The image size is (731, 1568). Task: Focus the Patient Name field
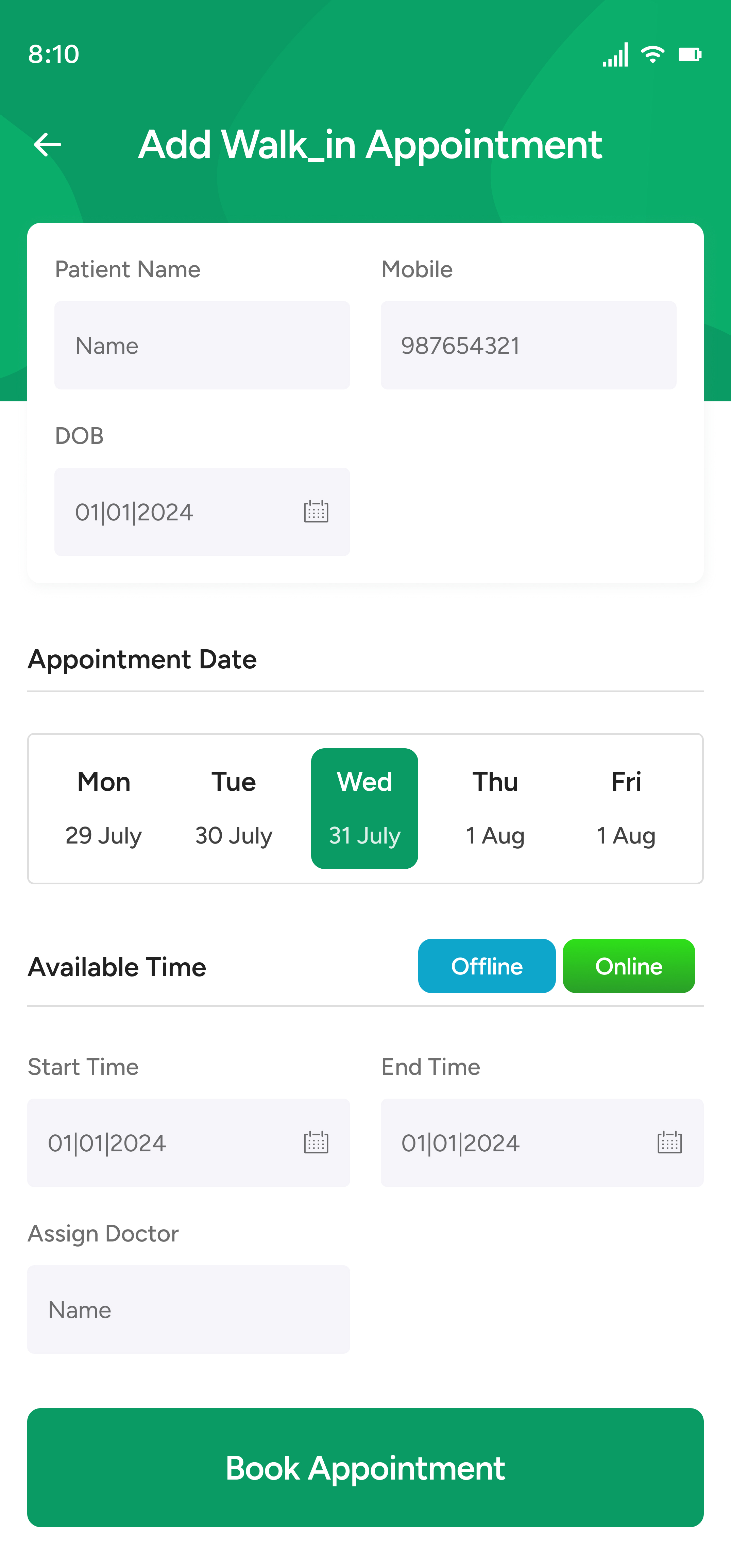202,345
